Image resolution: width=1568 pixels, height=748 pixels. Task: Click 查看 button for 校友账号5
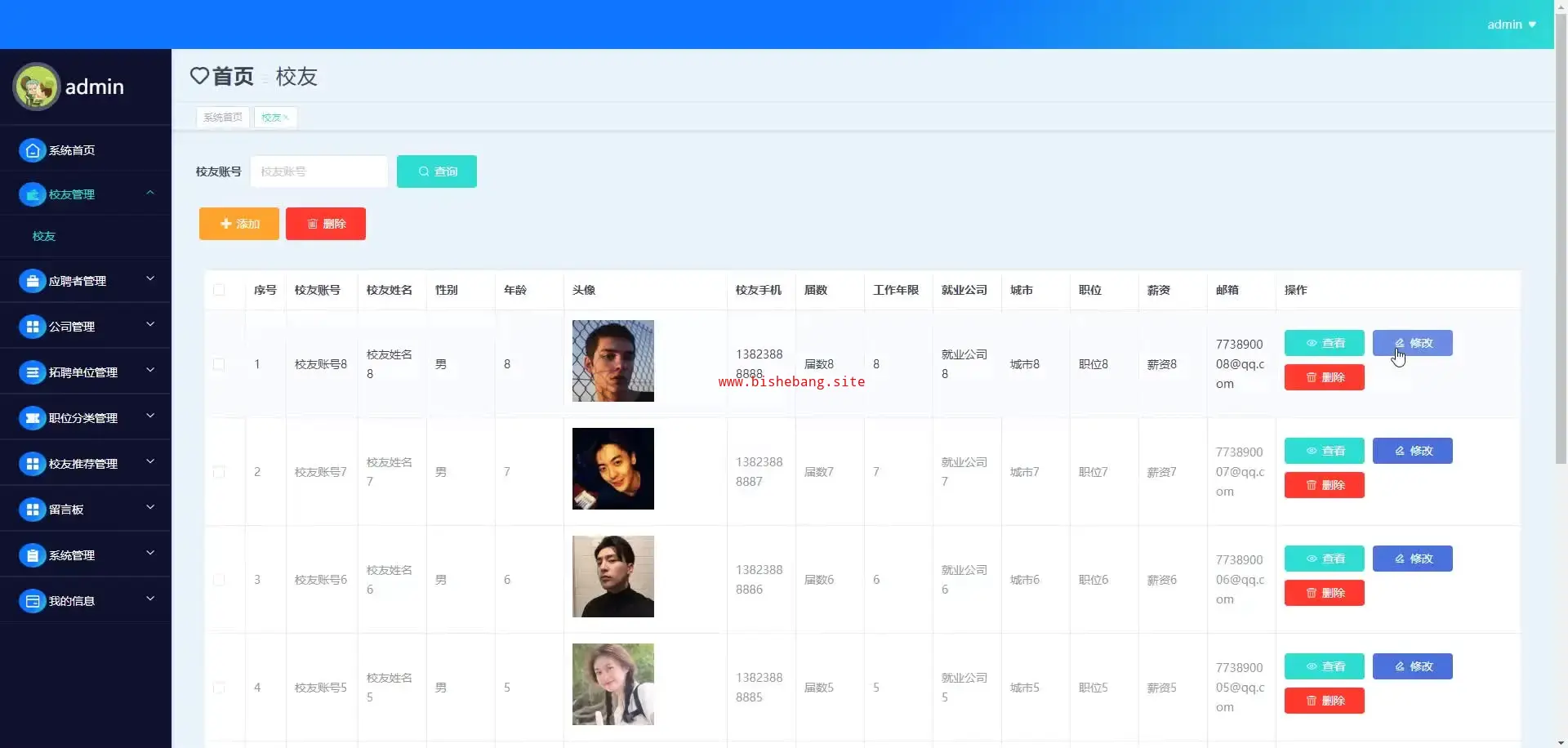(x=1325, y=666)
